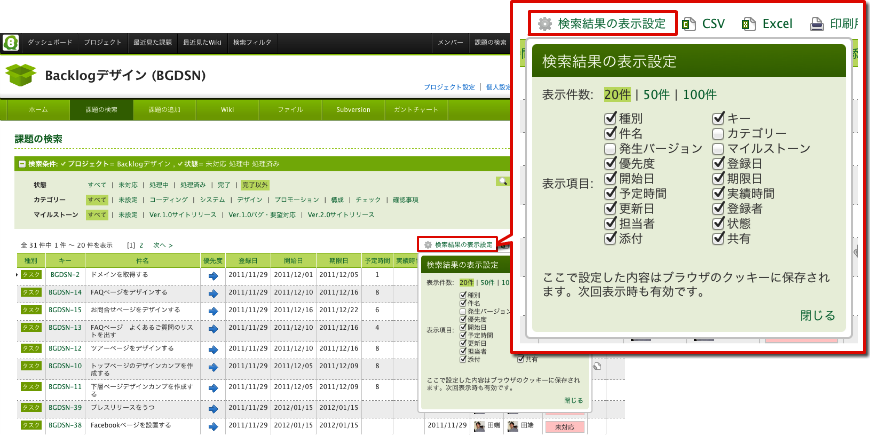Viewport: 870px width, 435px height.
Task: Click the タスク badge in the BGDSN-13 row
Action: (31, 328)
